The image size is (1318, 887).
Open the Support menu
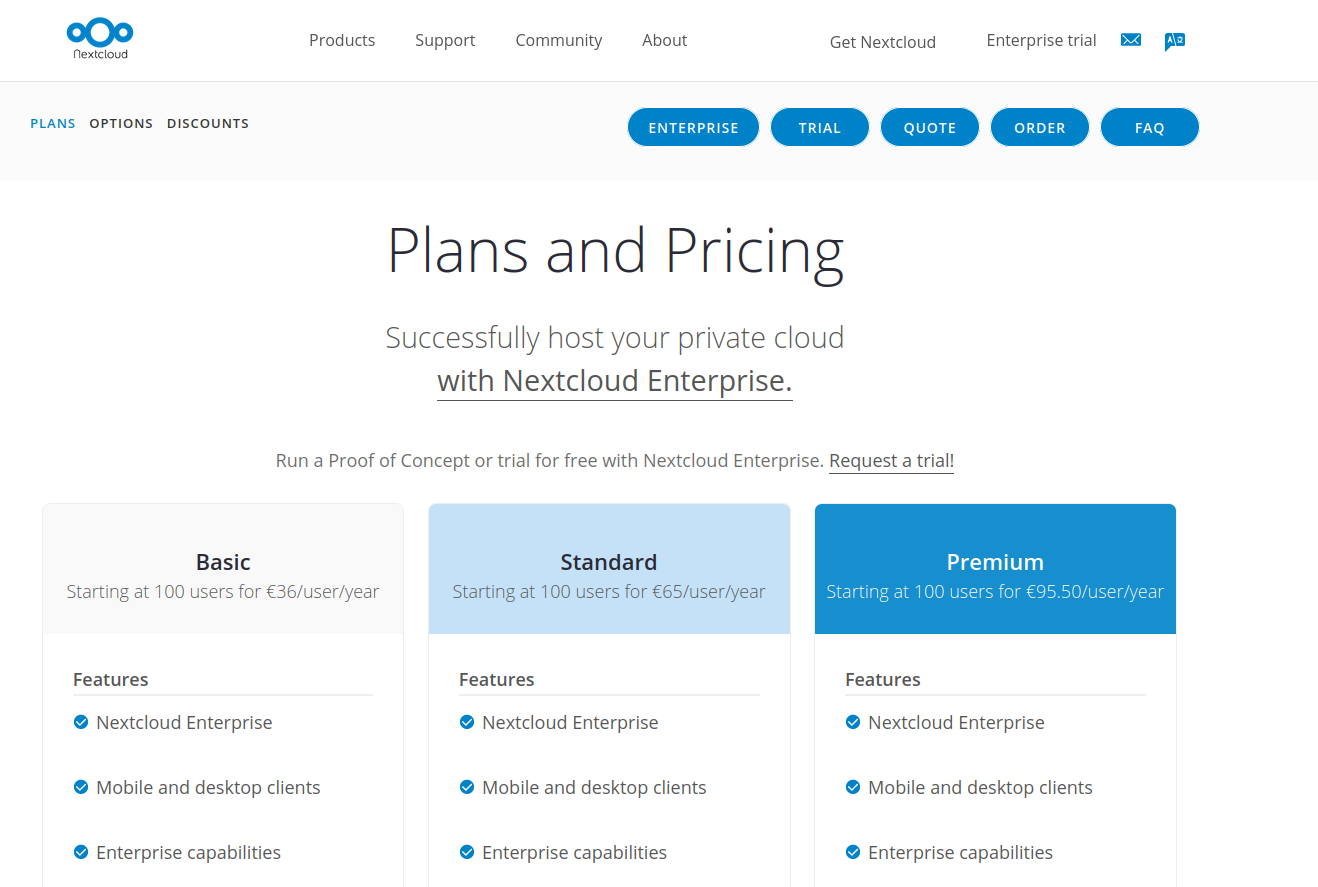(445, 40)
